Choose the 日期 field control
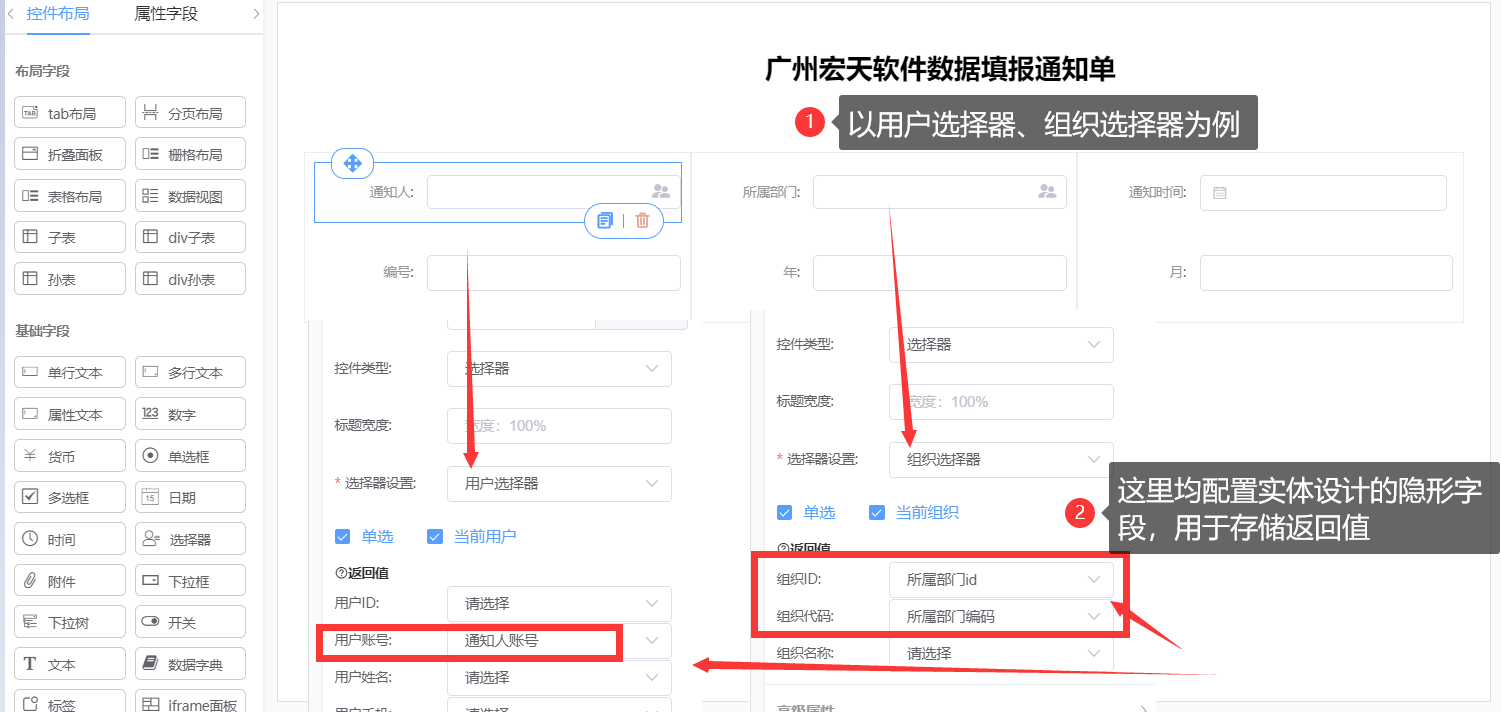 [x=190, y=497]
